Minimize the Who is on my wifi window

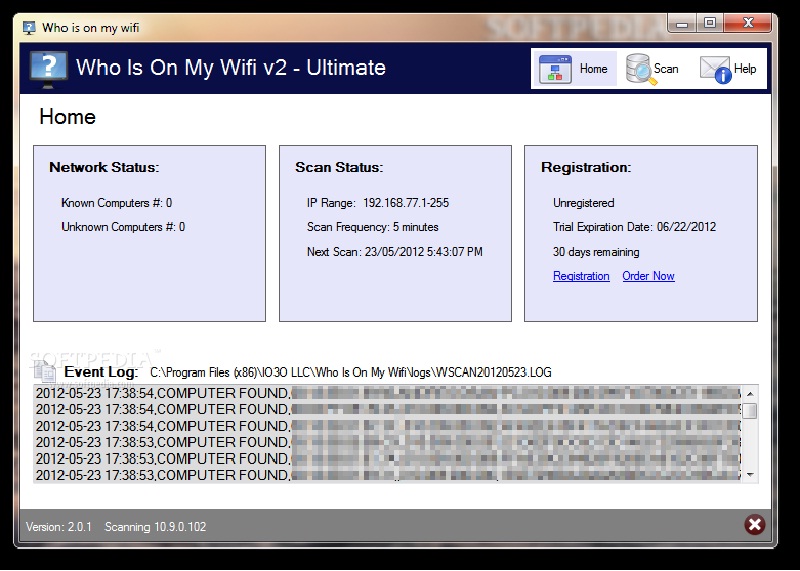tap(683, 23)
